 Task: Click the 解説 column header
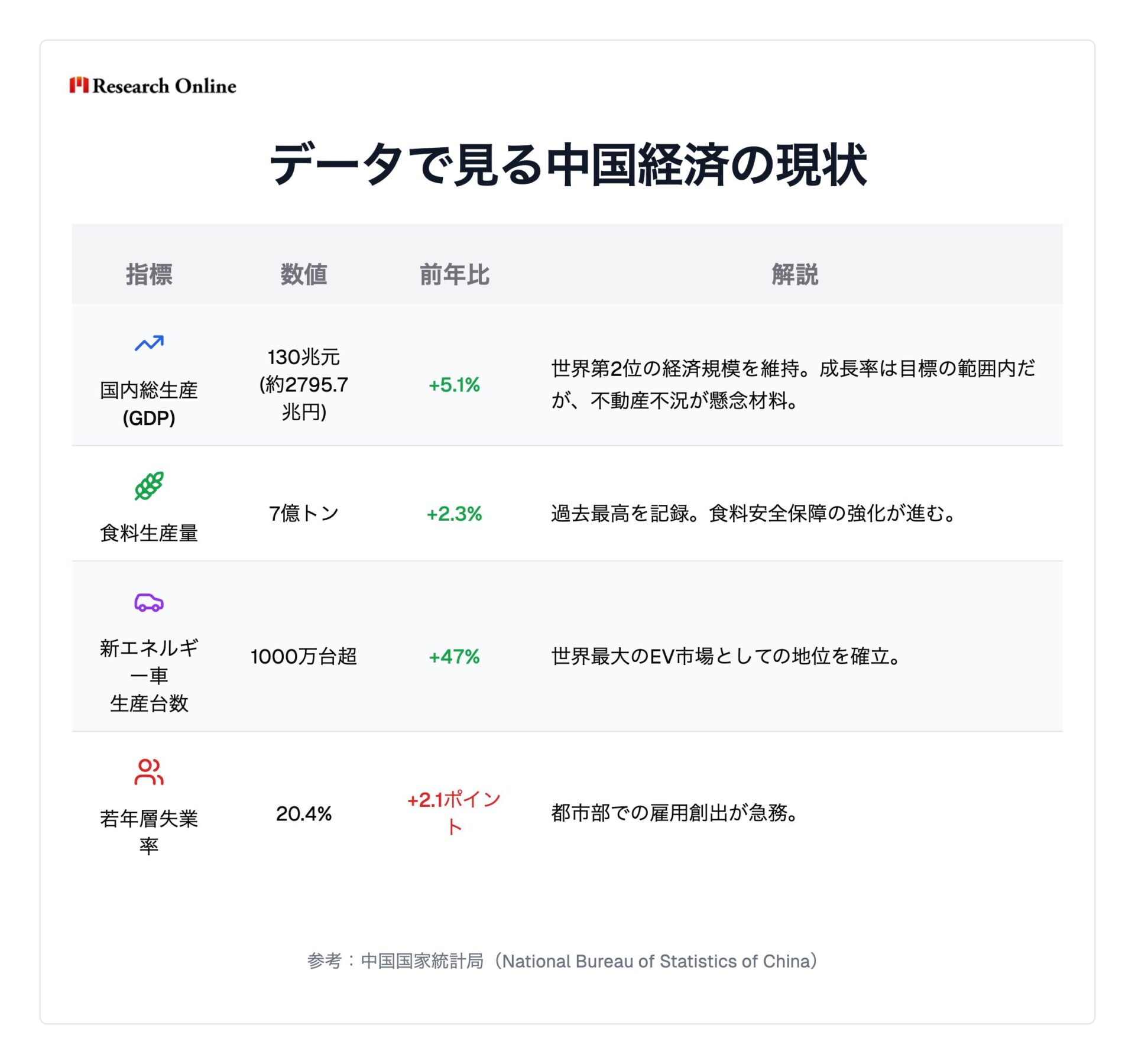pos(794,275)
